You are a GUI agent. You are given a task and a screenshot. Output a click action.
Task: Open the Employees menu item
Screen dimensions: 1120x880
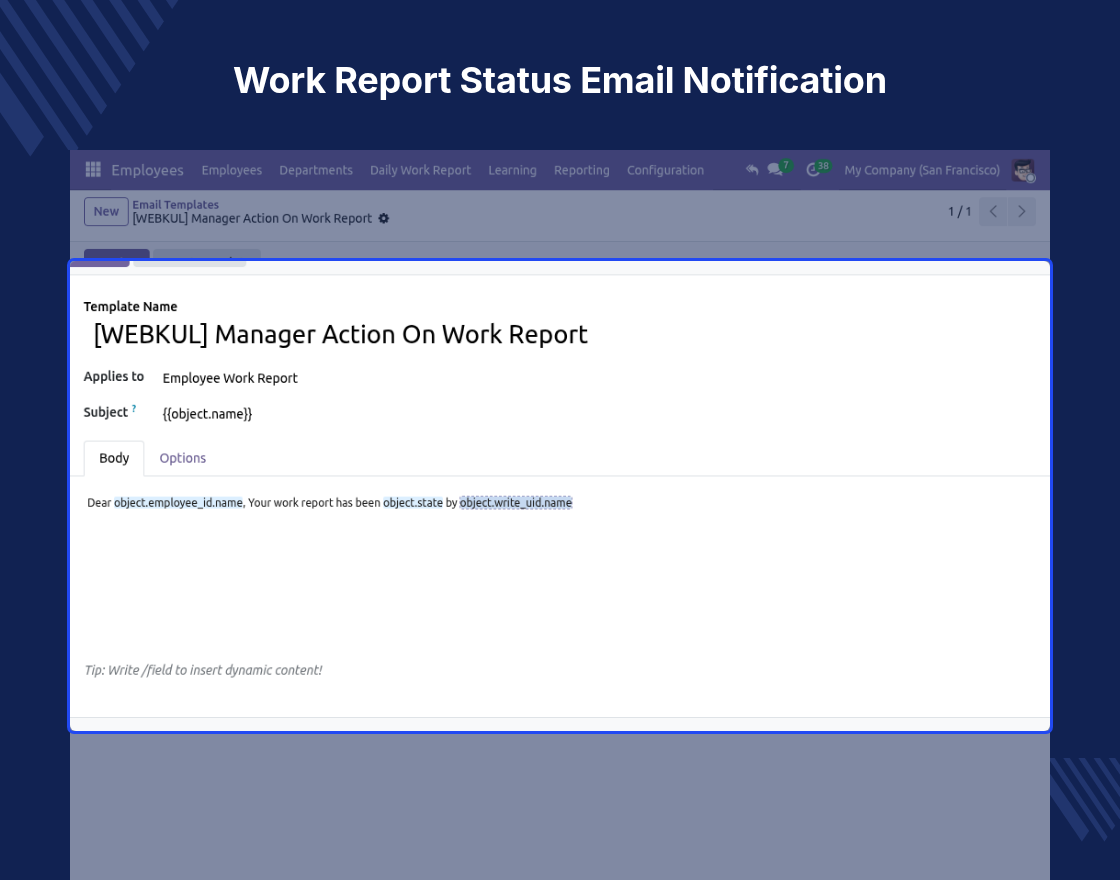231,170
